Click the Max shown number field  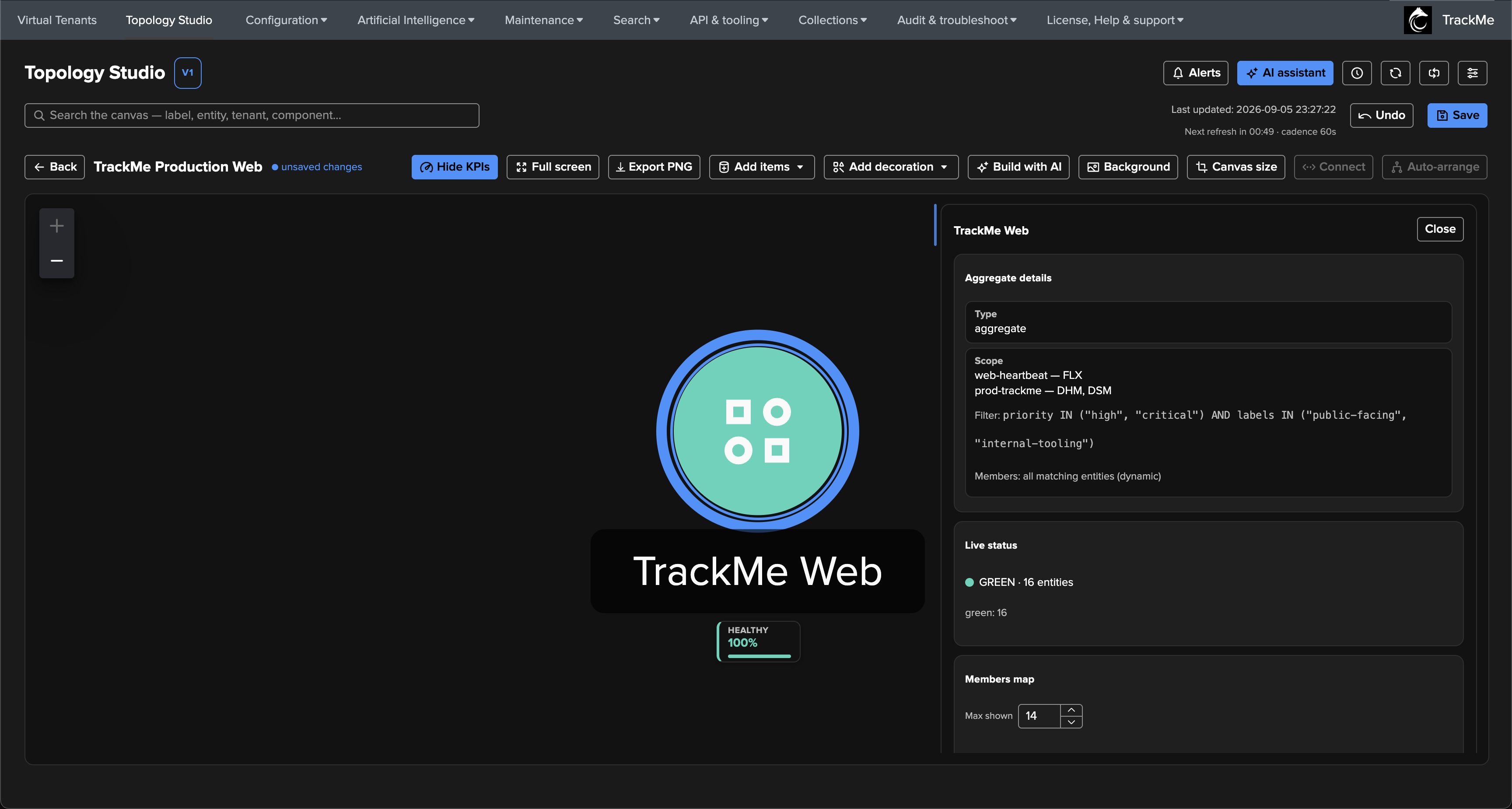coord(1039,716)
